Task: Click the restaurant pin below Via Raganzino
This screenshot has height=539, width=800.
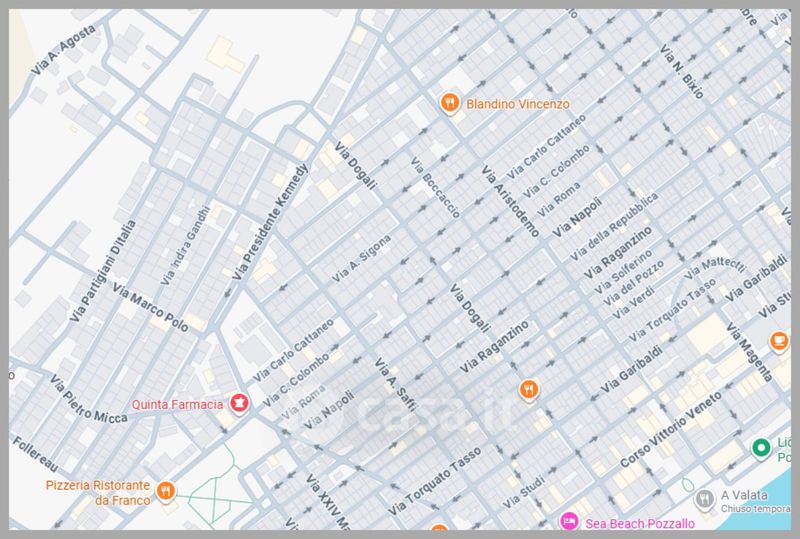Action: pyautogui.click(x=529, y=388)
